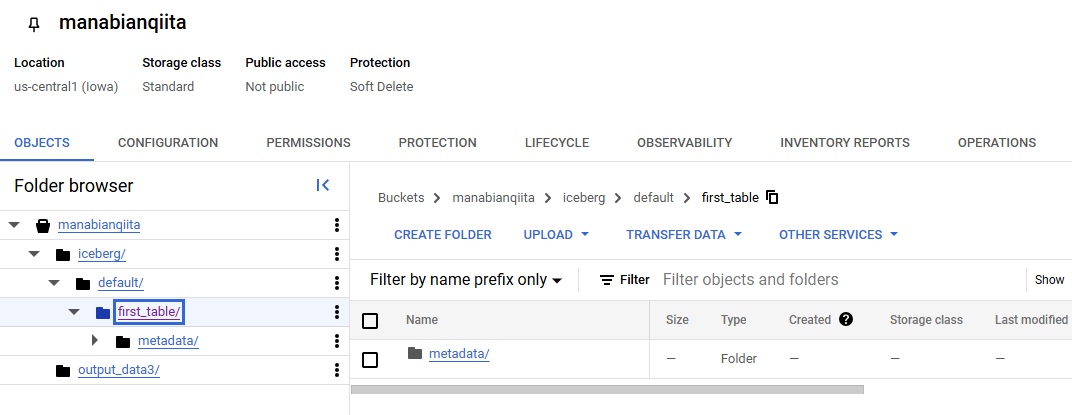Open the Upload dropdown menu
Image resolution: width=1072 pixels, height=415 pixels.
tap(557, 235)
